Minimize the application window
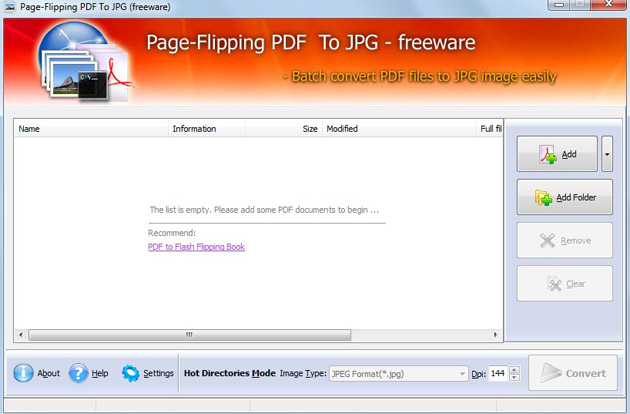 (x=559, y=5)
